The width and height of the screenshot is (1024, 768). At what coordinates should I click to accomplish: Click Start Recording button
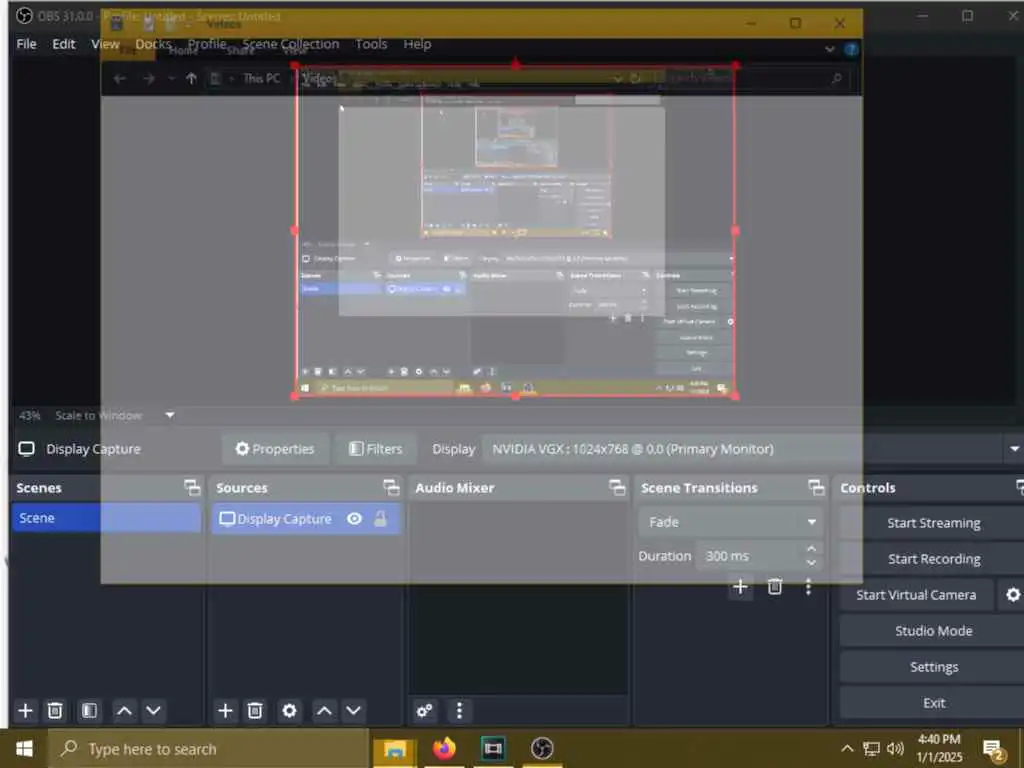tap(933, 559)
